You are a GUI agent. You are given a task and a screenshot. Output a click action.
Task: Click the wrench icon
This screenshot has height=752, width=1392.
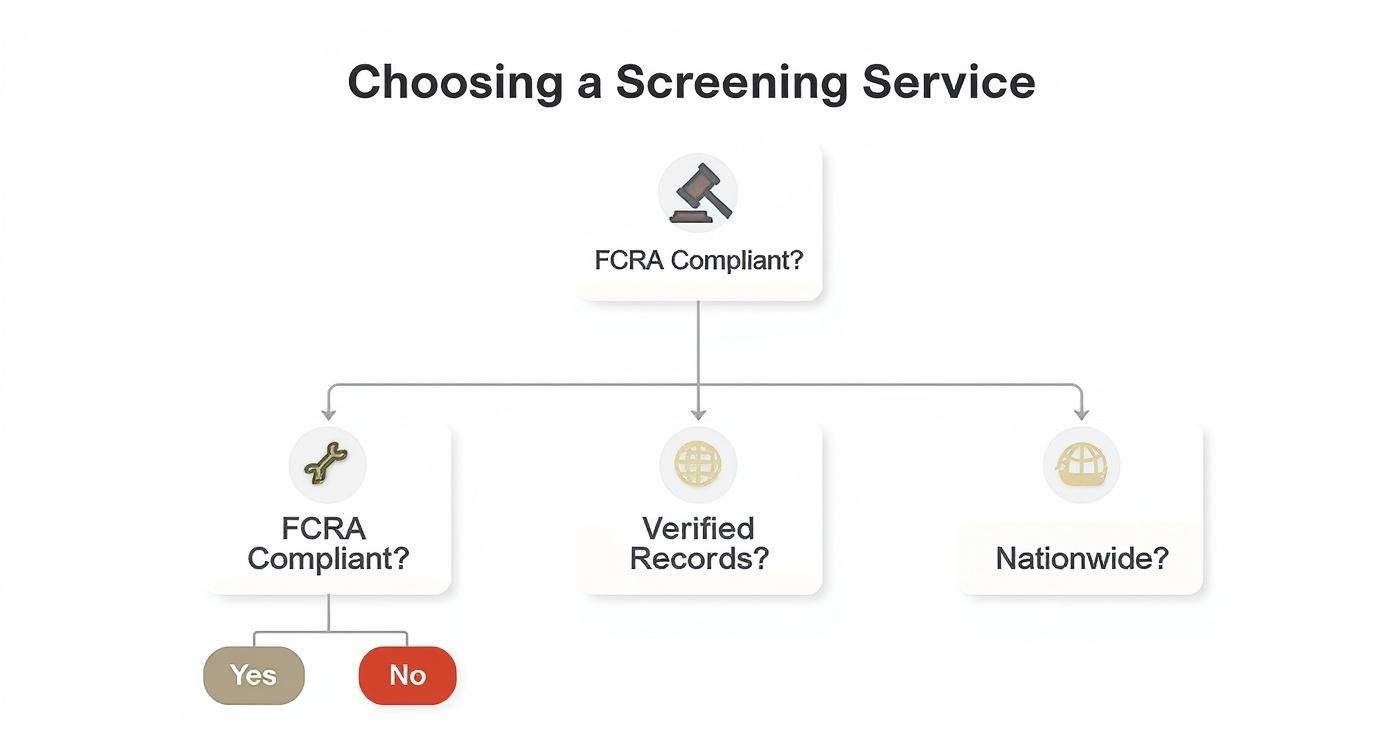tap(327, 464)
